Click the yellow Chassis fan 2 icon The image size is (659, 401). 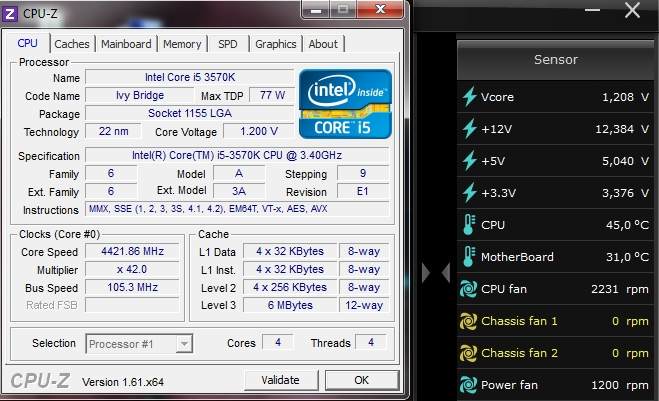[x=470, y=353]
